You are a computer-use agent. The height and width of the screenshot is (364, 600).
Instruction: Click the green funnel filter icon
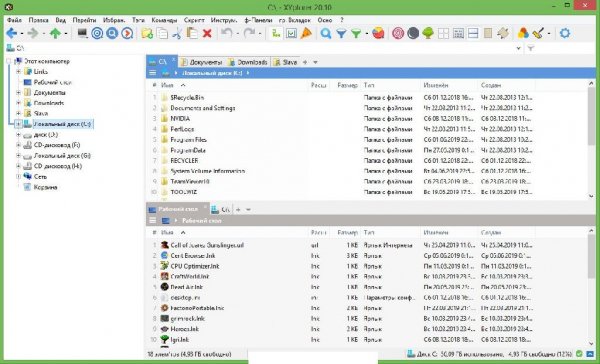(356, 34)
